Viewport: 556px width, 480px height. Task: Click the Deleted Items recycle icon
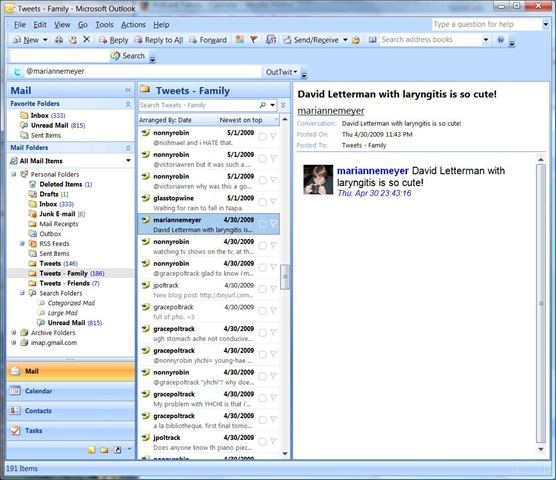tap(33, 184)
